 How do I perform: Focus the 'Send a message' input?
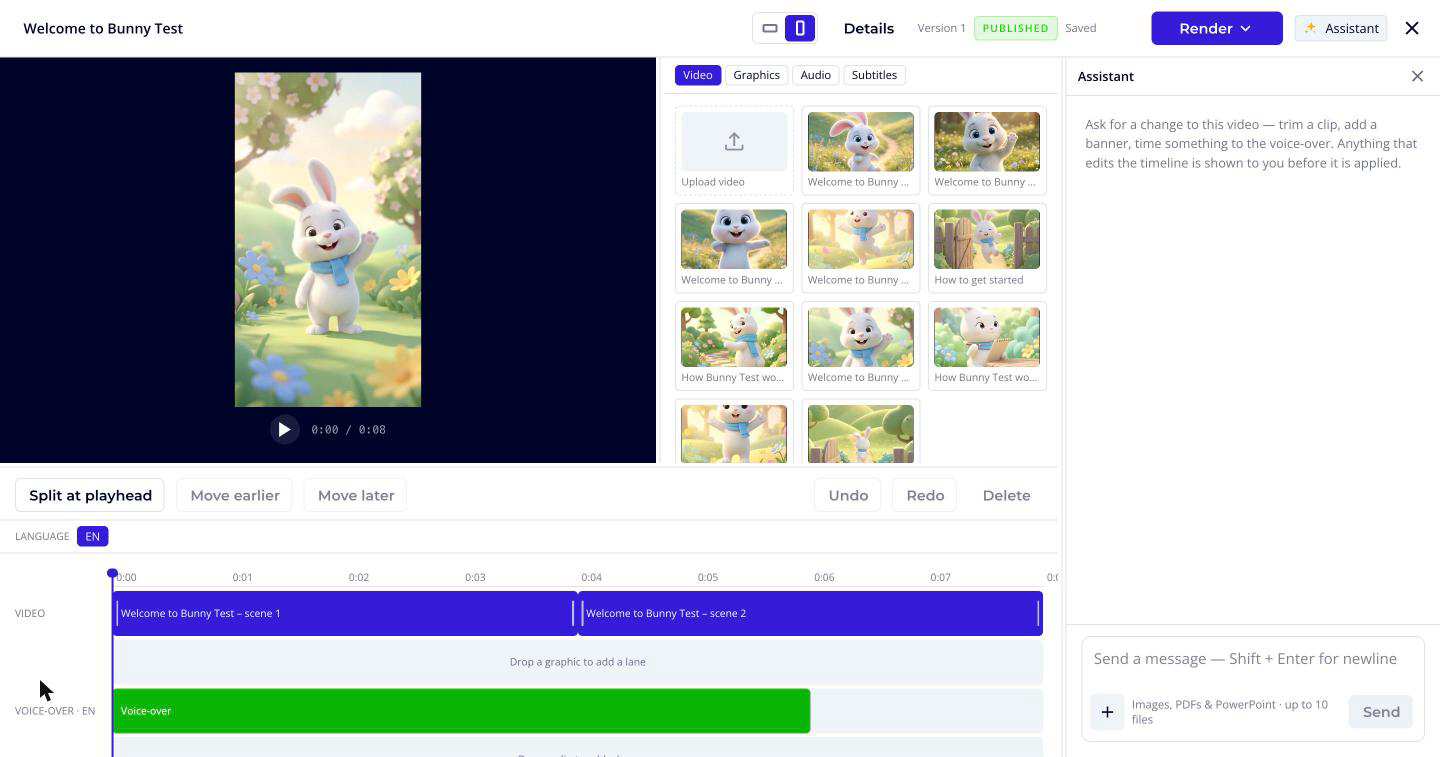point(1252,659)
